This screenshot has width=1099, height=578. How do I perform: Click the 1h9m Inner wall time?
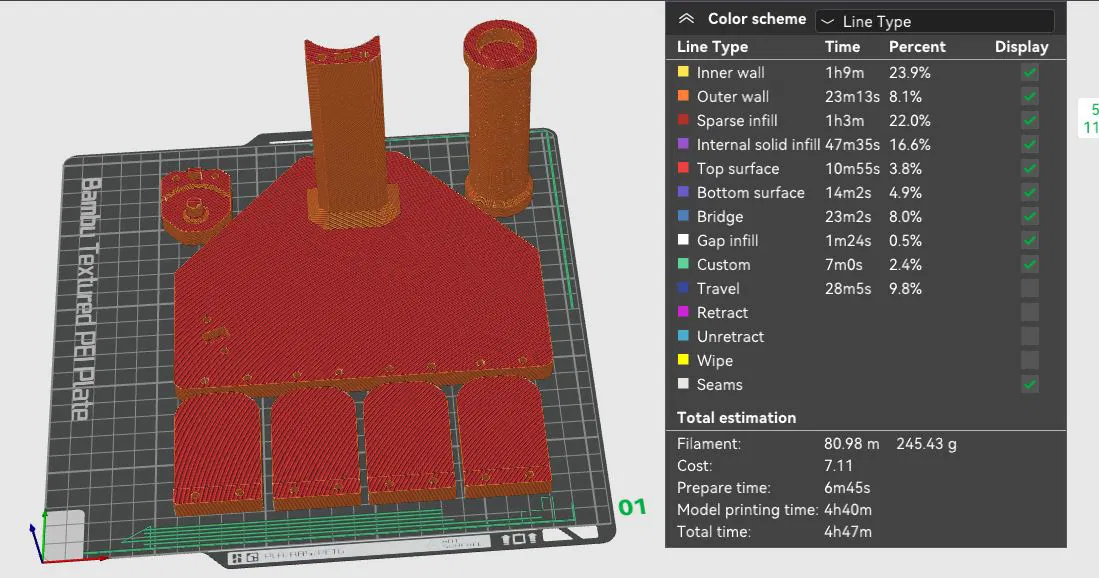pos(844,72)
